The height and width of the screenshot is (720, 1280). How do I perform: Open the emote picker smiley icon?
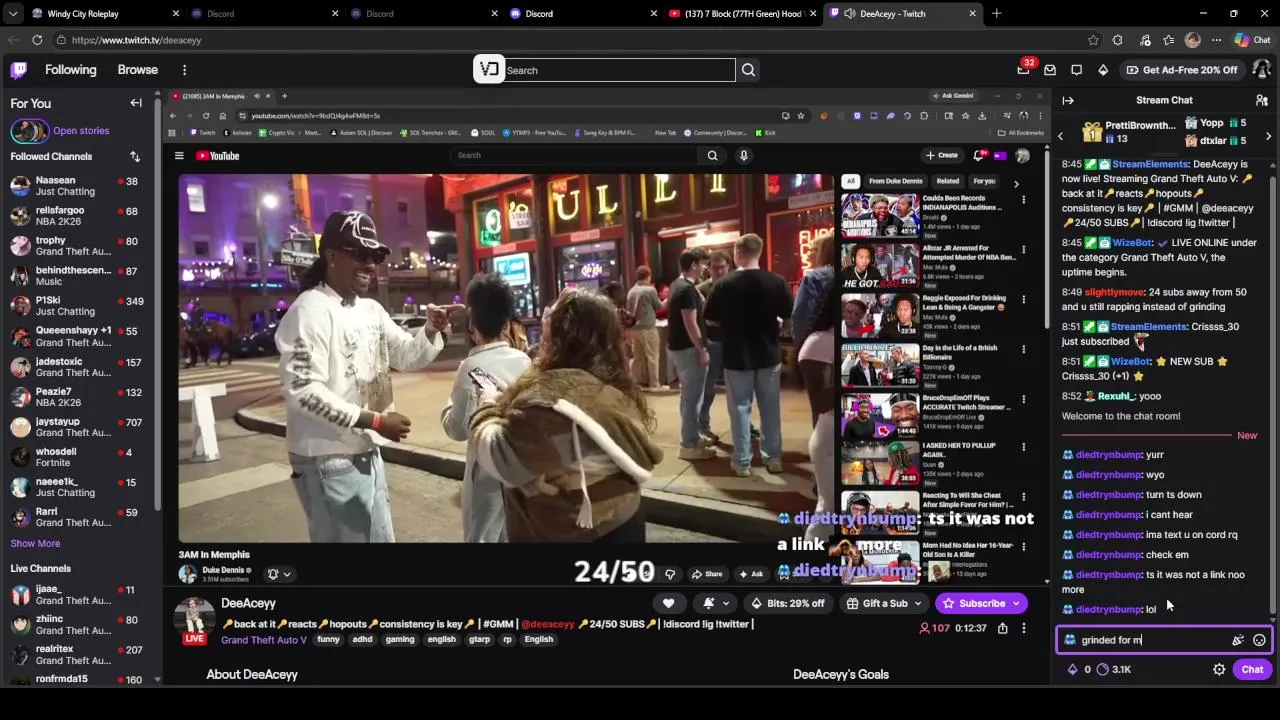(1259, 640)
